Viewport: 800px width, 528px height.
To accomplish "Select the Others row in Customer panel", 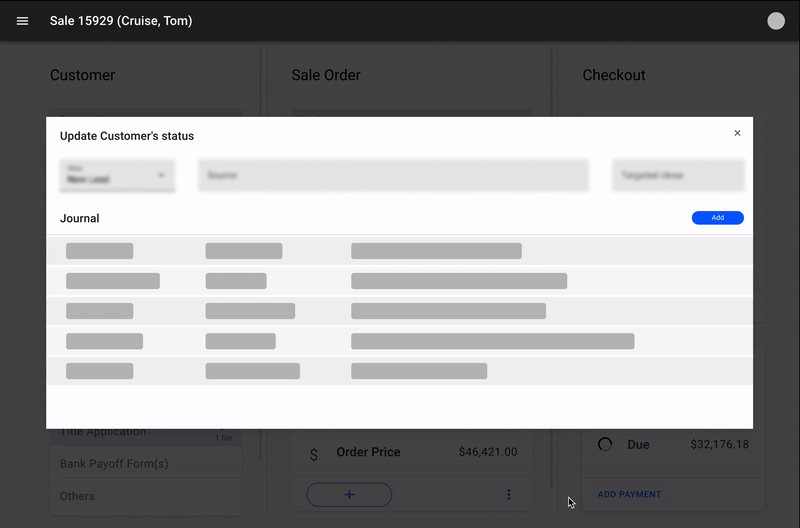I will tap(146, 496).
